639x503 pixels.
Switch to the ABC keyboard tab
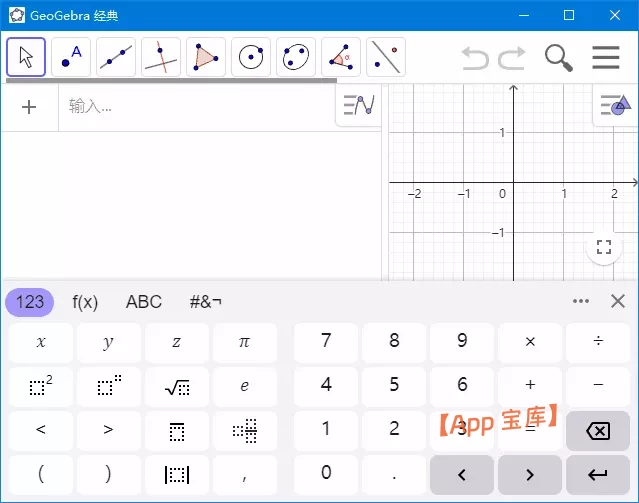pos(143,301)
